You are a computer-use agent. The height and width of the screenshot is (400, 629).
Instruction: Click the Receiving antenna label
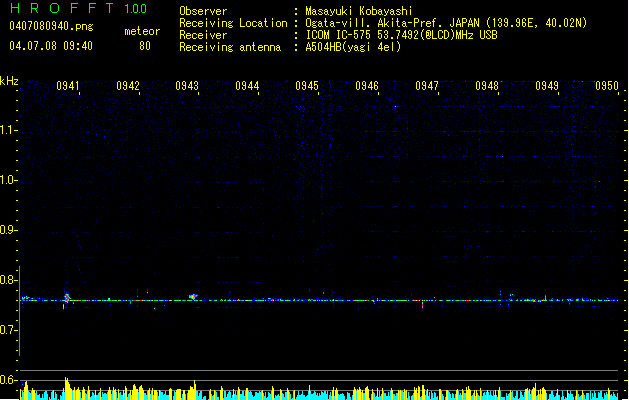click(230, 47)
